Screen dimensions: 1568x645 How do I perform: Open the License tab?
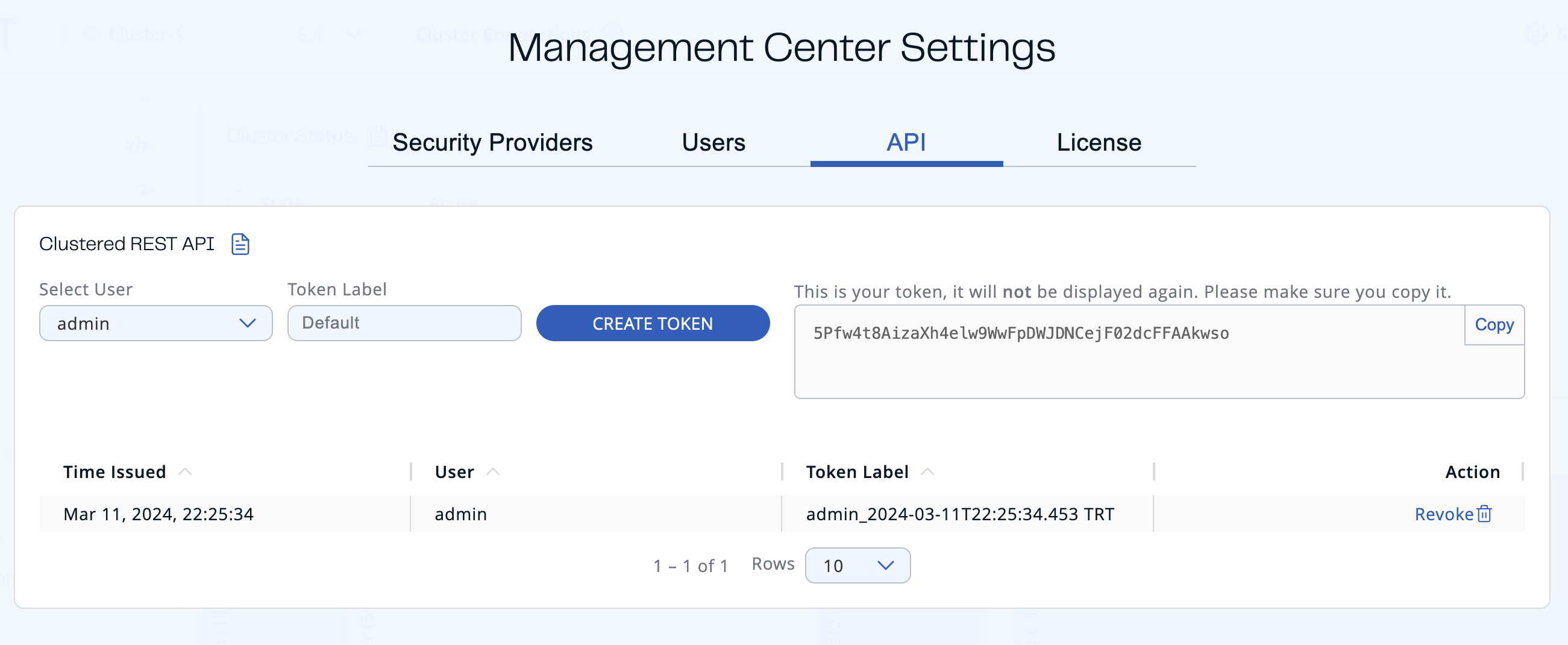coord(1099,142)
